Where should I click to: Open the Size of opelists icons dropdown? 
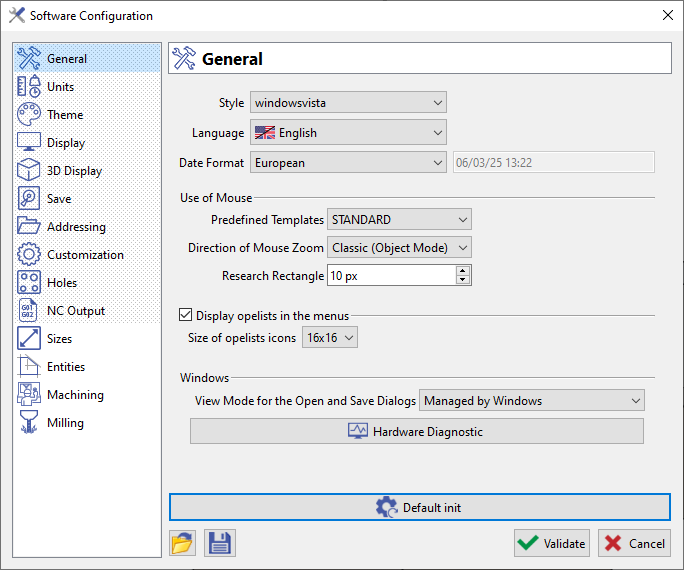[x=329, y=338]
